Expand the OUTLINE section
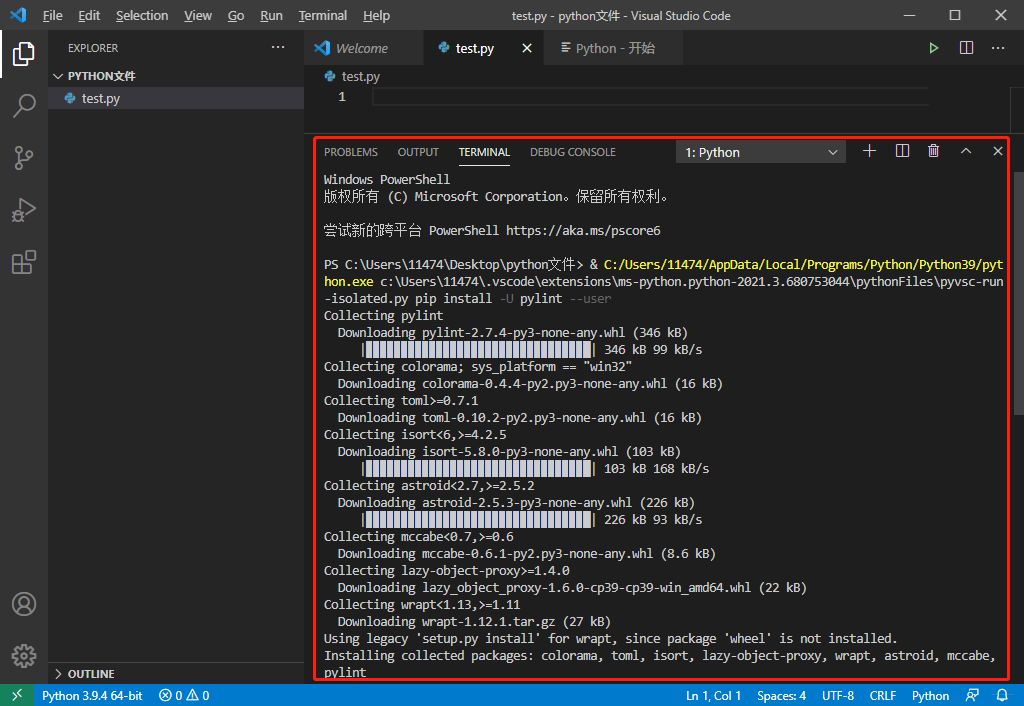 point(88,673)
